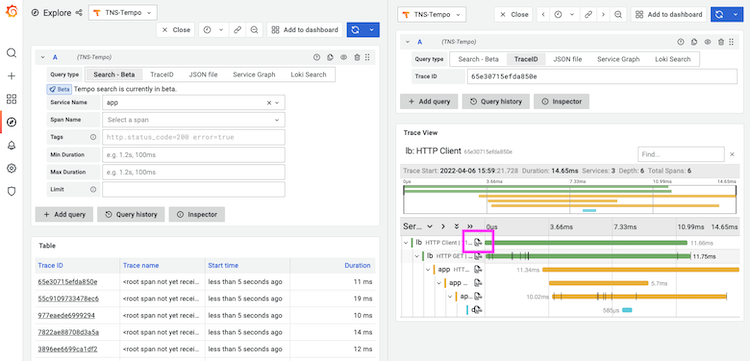Image resolution: width=750 pixels, height=361 pixels.
Task: Switch left query type to TraceID
Action: 162,75
